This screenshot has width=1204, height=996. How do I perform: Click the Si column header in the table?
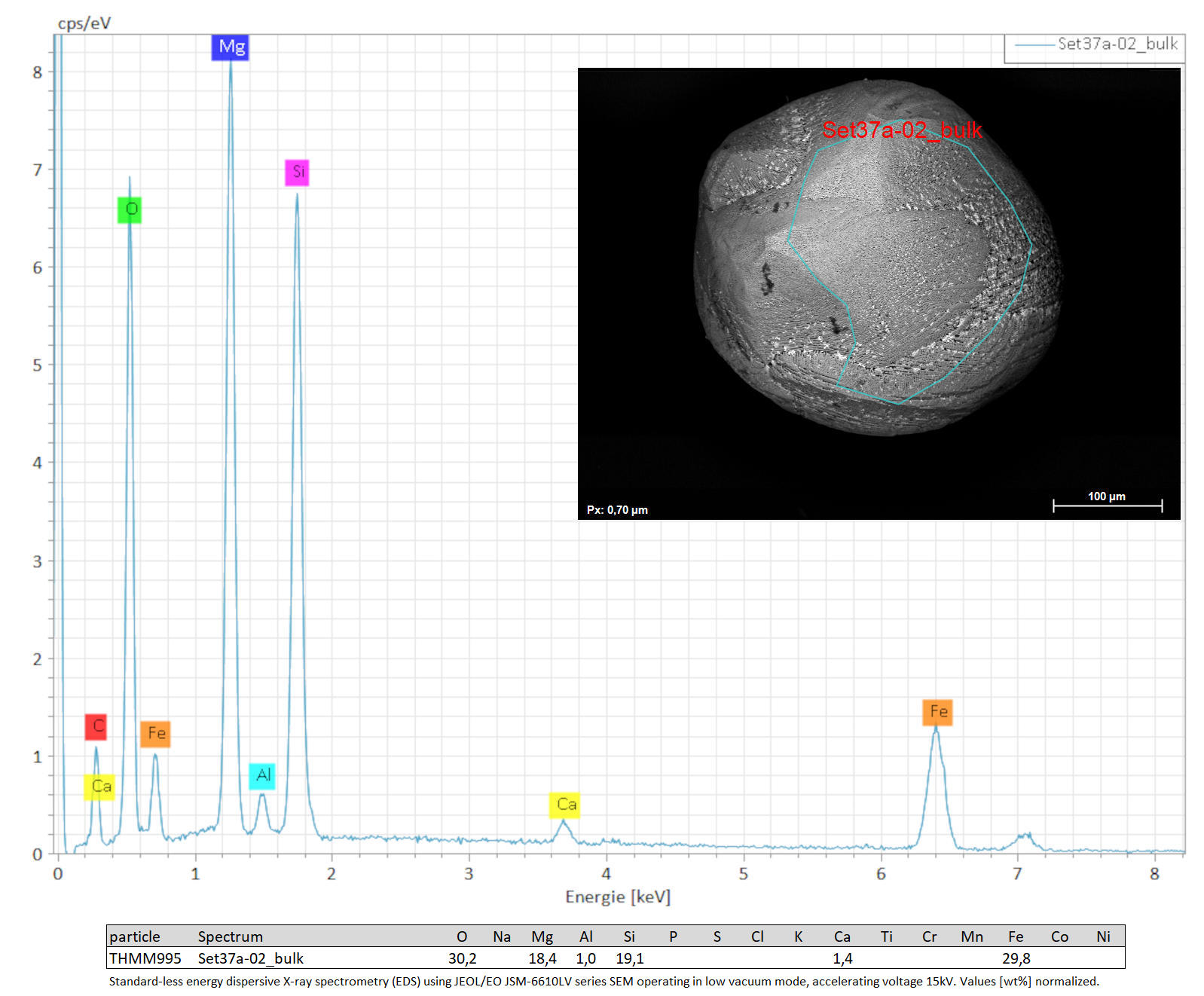(x=629, y=936)
